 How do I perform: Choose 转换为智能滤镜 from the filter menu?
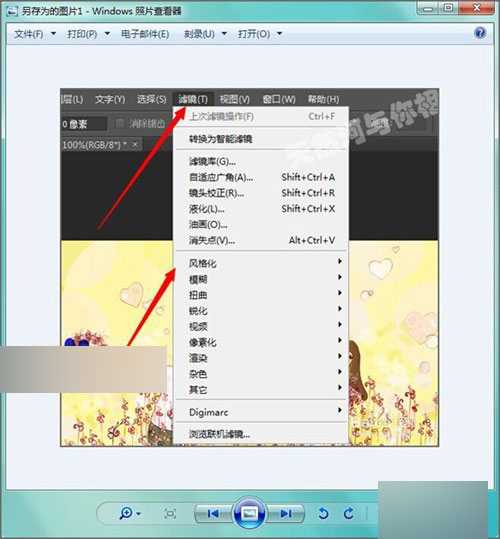pos(262,139)
